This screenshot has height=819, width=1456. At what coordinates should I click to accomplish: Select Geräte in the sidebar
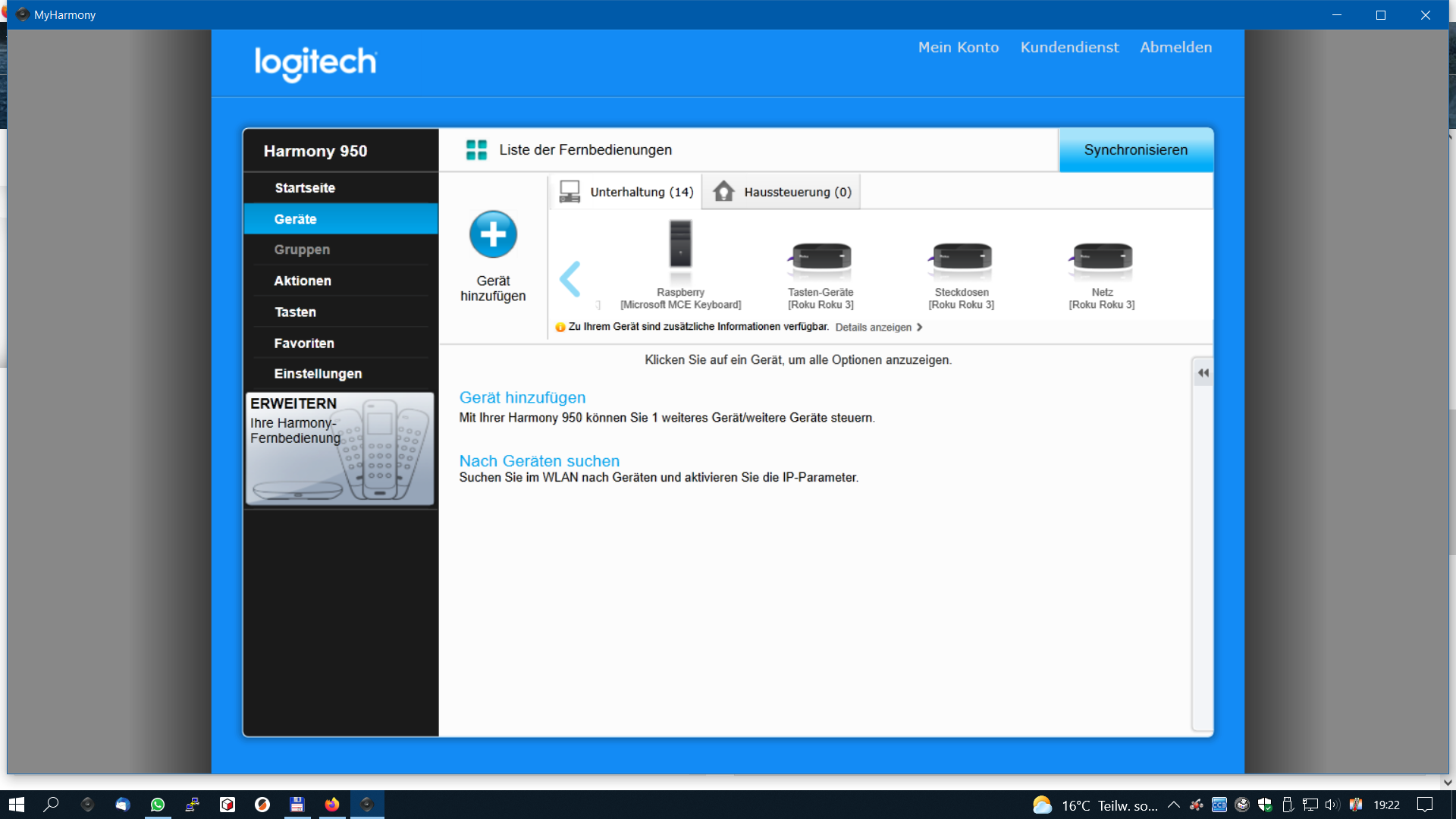[x=340, y=219]
